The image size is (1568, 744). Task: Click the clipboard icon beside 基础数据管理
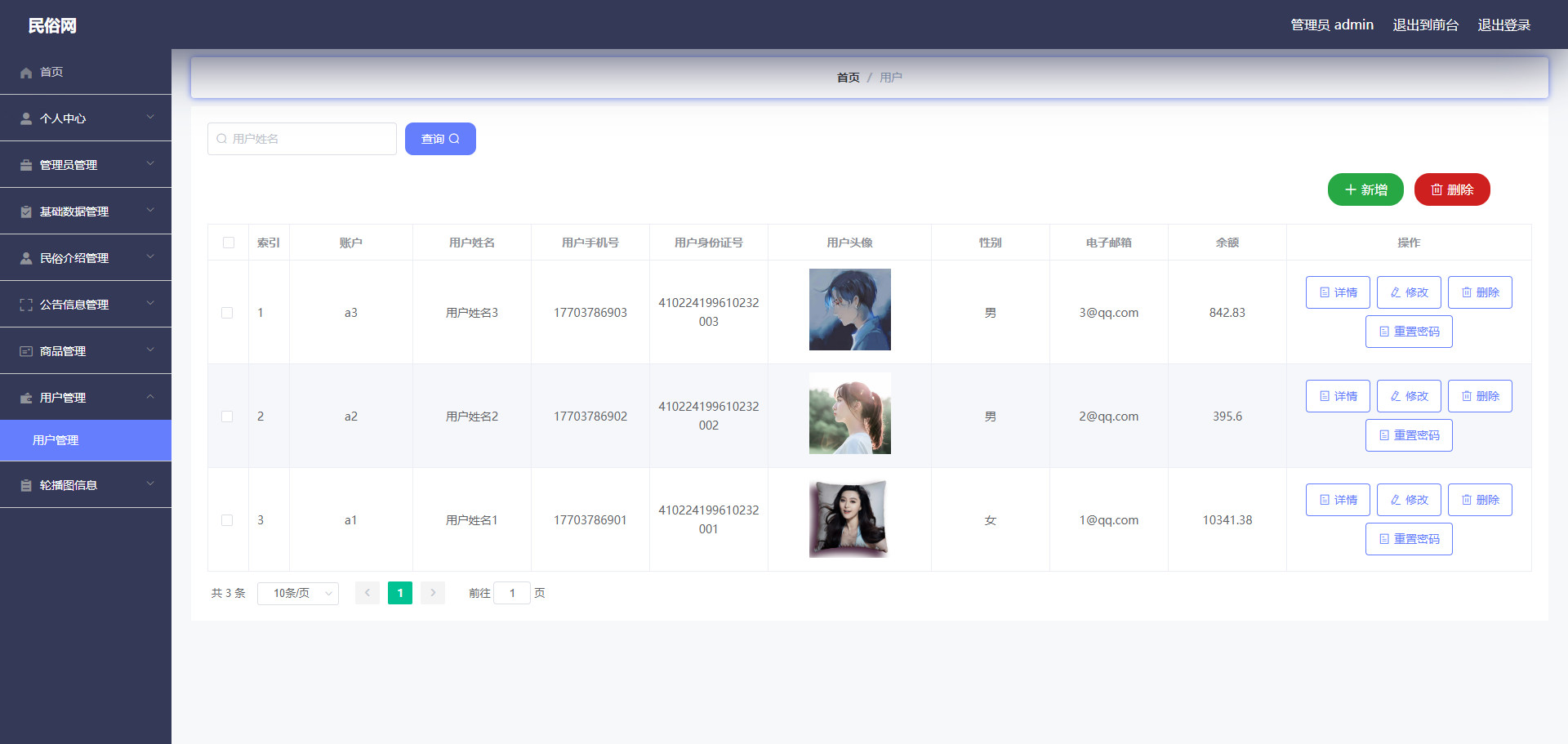(x=26, y=212)
